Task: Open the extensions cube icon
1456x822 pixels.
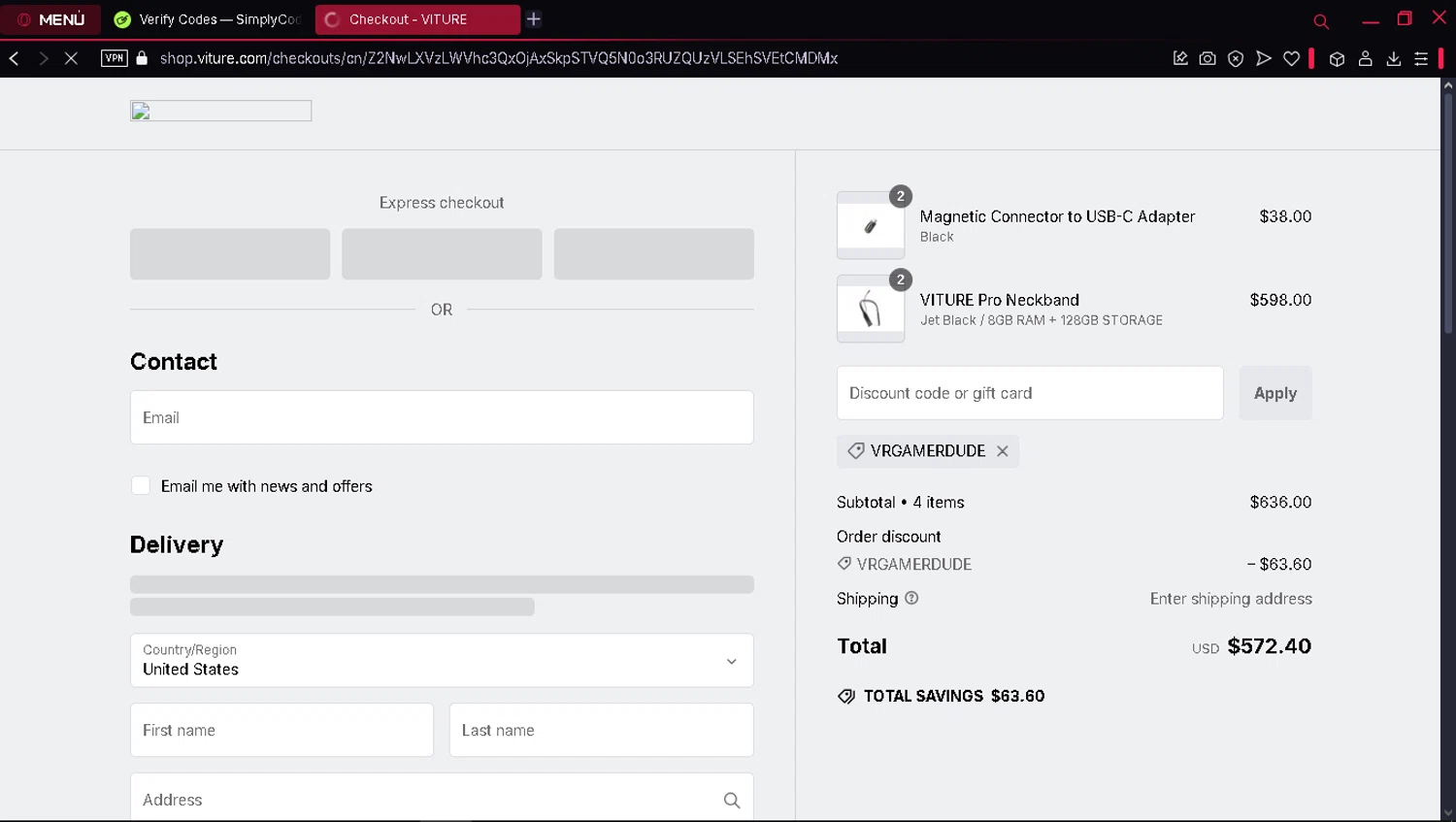Action: (x=1337, y=58)
